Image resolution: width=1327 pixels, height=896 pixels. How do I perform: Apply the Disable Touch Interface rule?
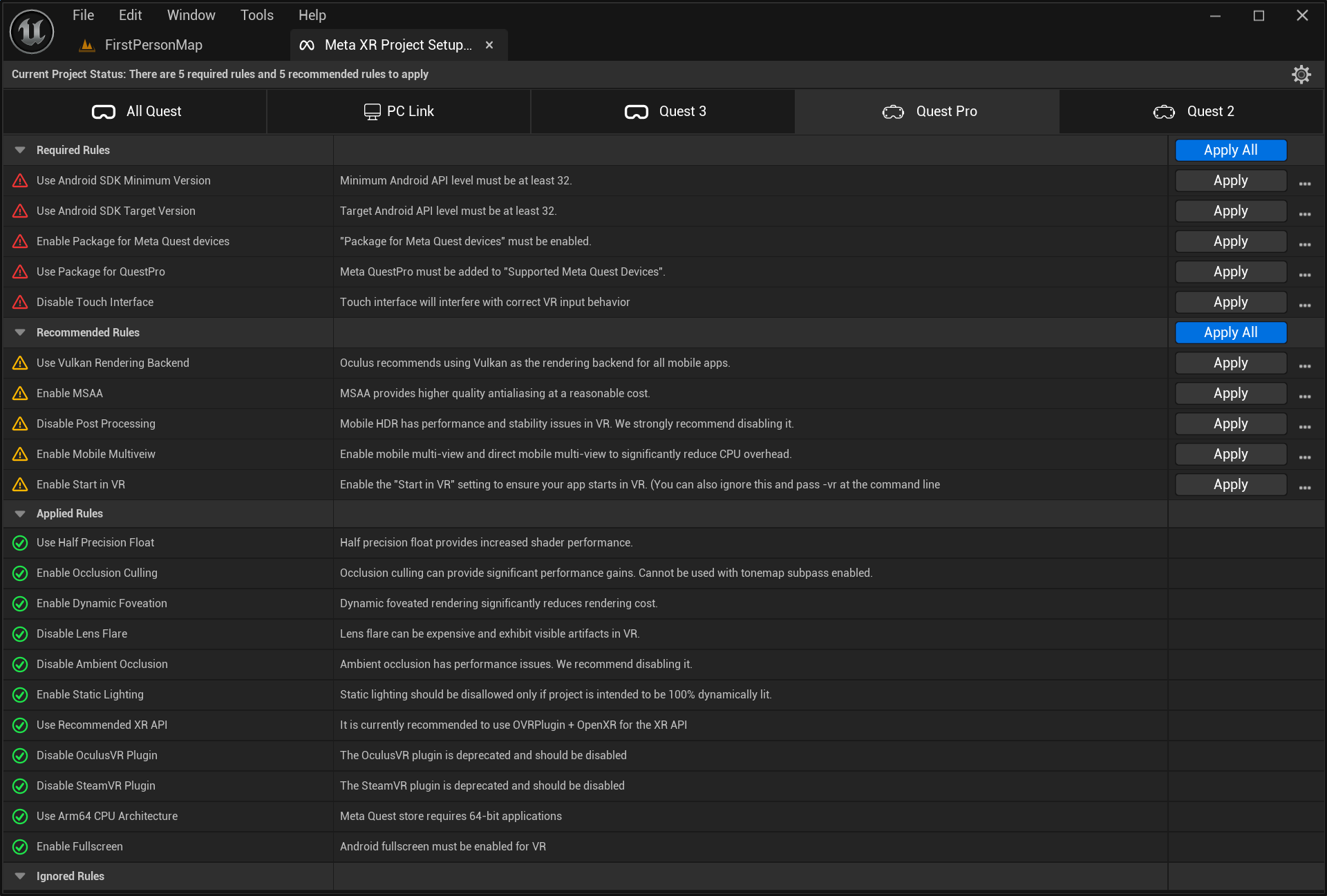1230,302
